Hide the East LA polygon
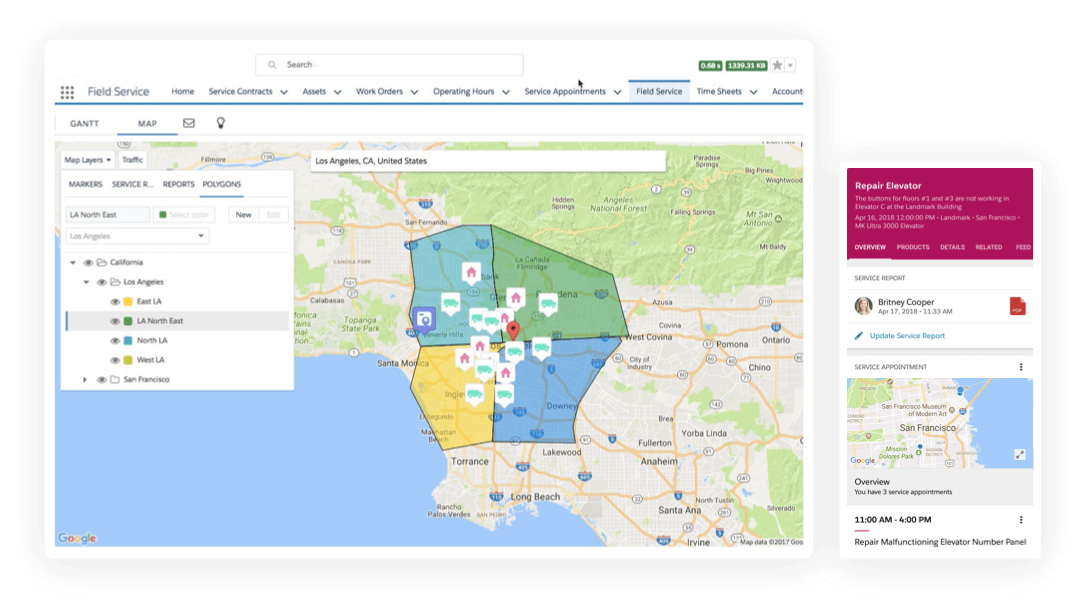This screenshot has height=608, width=1086. click(x=115, y=302)
